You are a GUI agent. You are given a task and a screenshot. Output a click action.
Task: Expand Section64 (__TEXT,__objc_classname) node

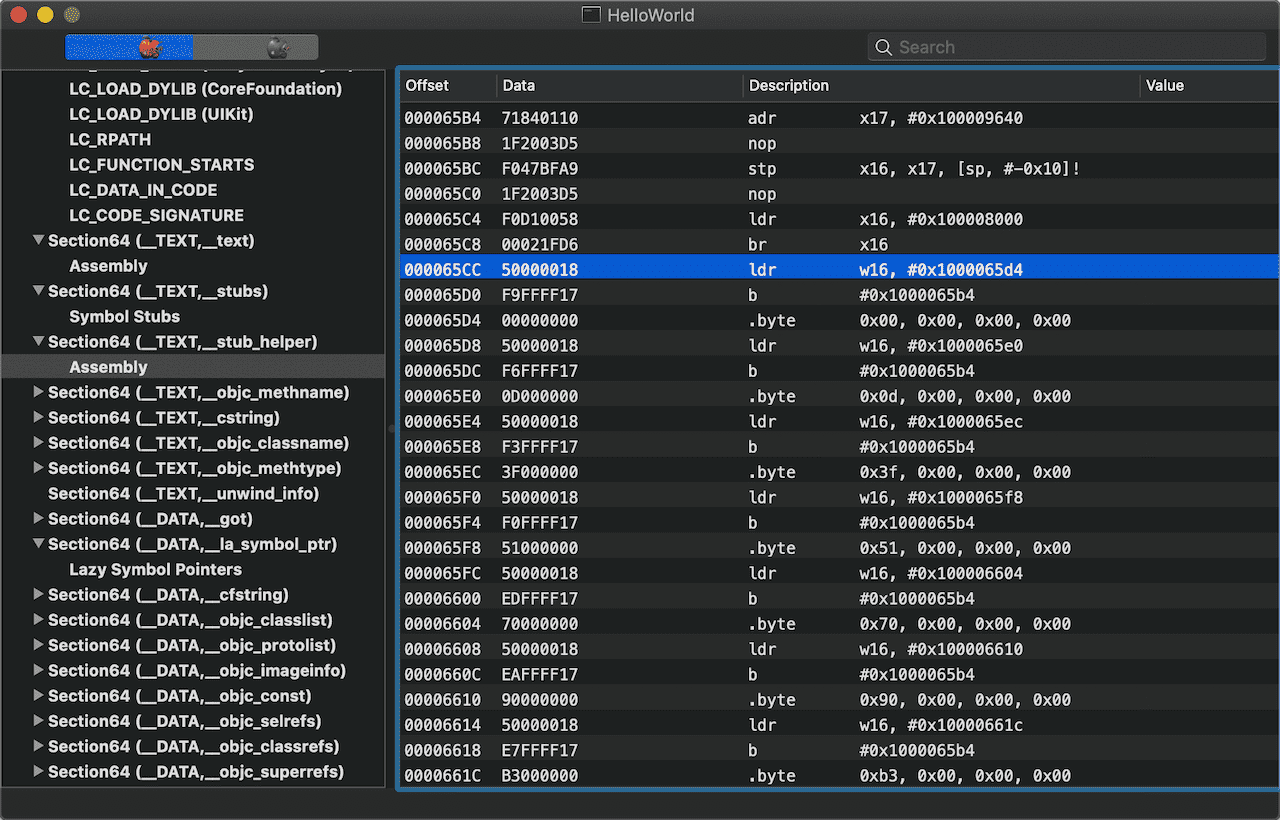(39, 442)
